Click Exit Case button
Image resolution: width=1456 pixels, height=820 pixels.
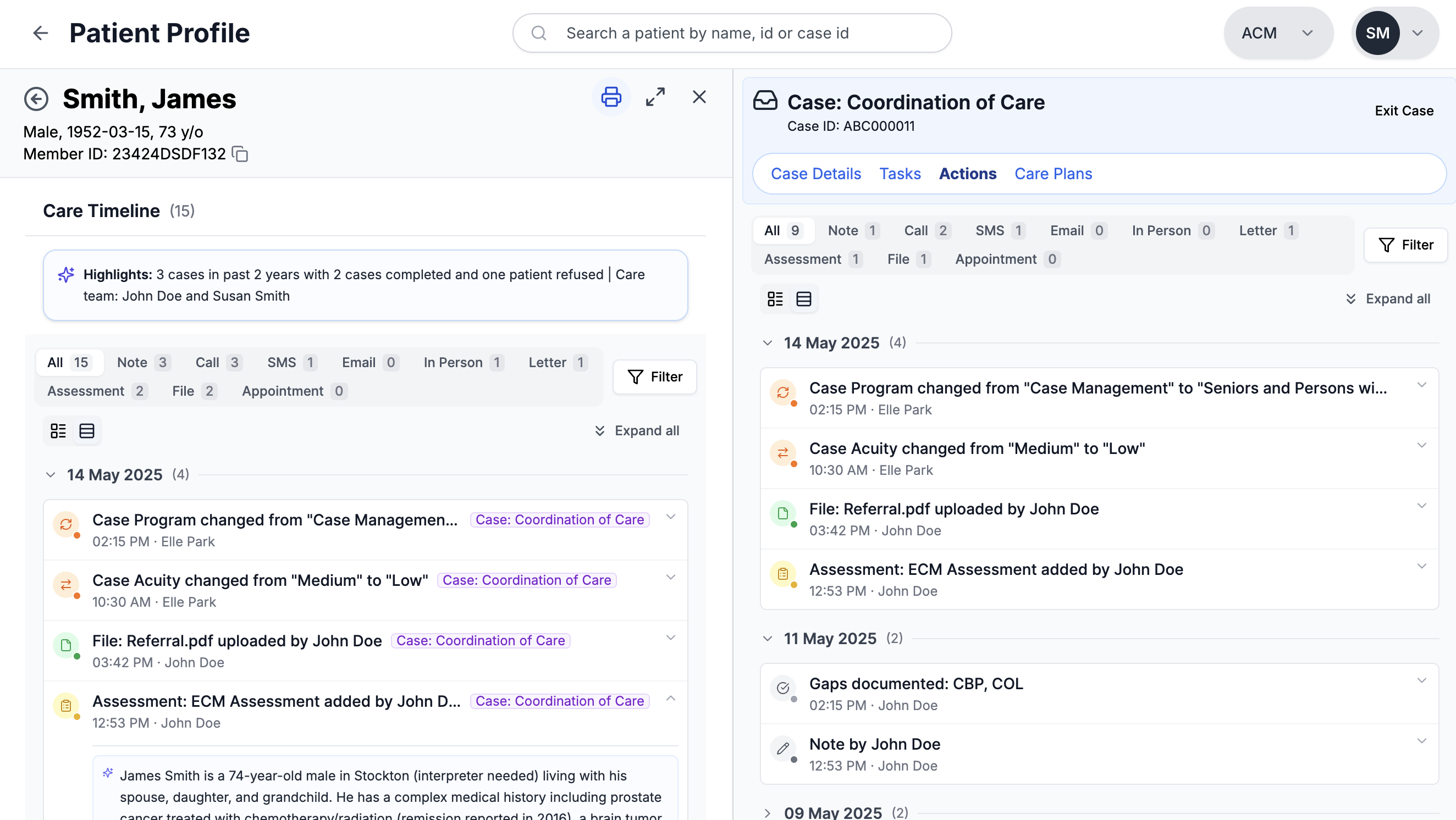1403,111
